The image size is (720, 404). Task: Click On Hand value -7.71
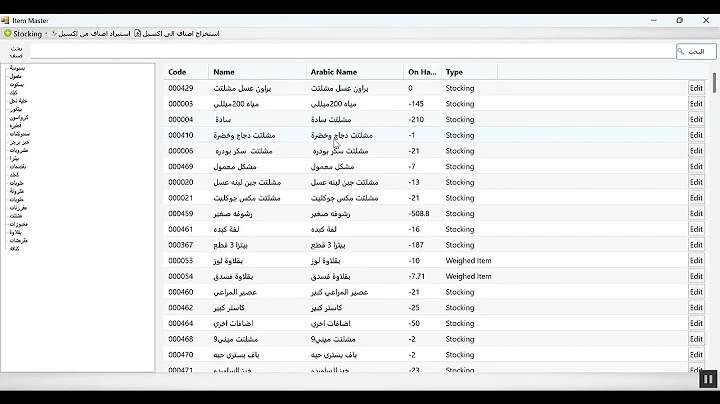(416, 276)
